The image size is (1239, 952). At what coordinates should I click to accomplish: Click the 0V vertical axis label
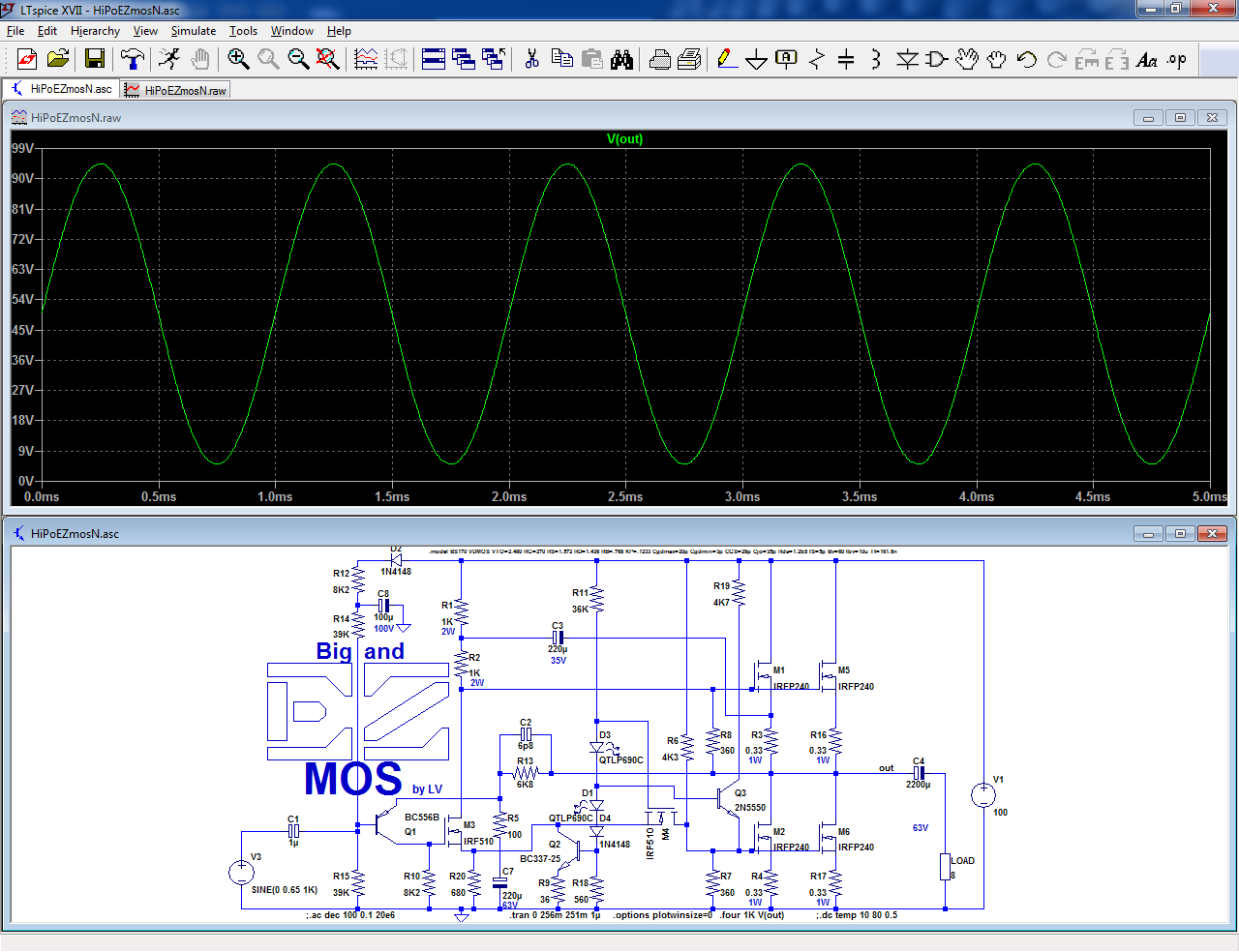26,481
